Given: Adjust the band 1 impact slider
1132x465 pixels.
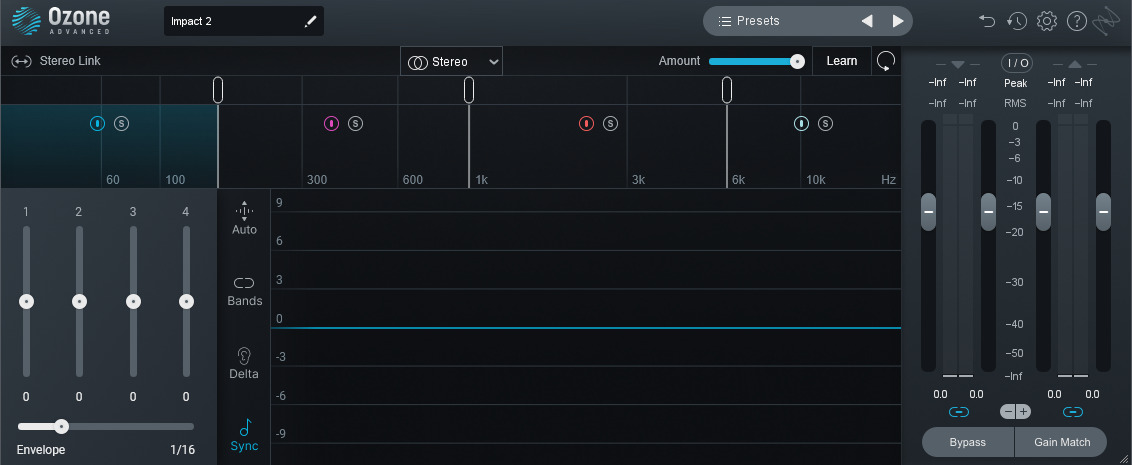Looking at the screenshot, I should (27, 301).
